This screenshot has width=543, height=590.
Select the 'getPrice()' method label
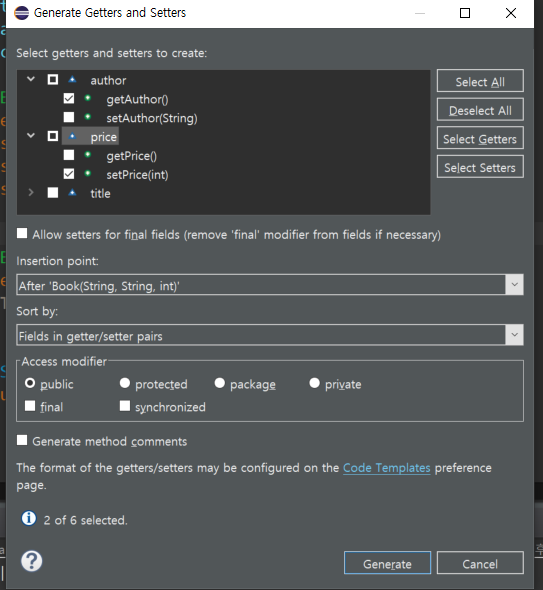click(132, 156)
